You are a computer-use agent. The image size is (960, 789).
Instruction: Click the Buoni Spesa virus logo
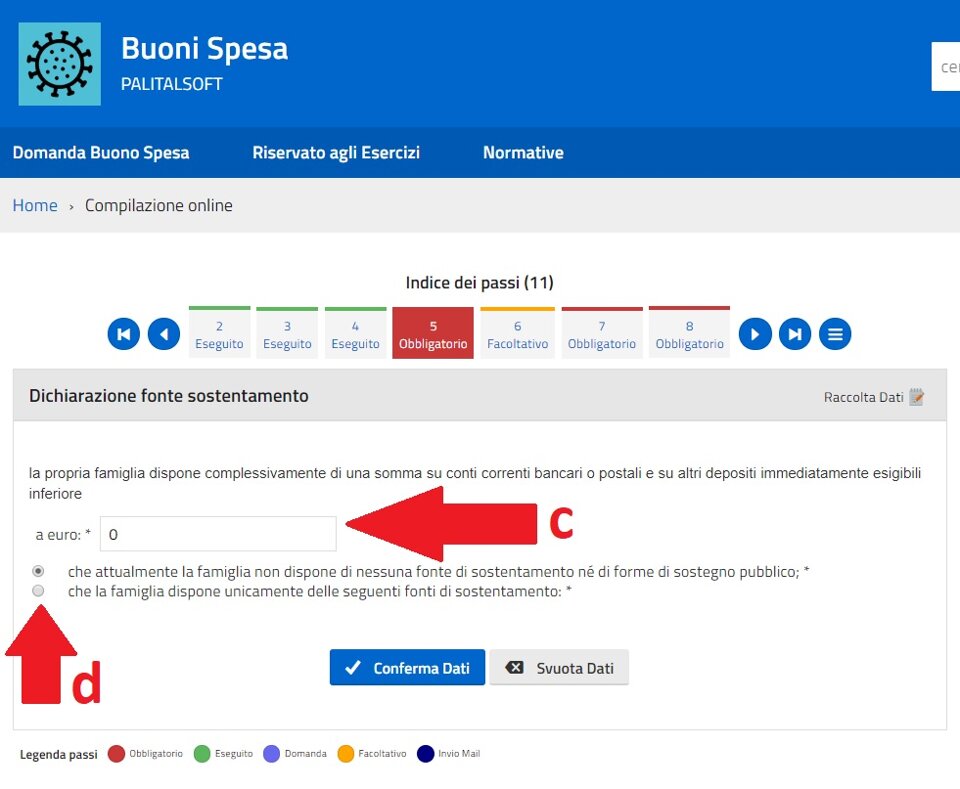coord(59,64)
